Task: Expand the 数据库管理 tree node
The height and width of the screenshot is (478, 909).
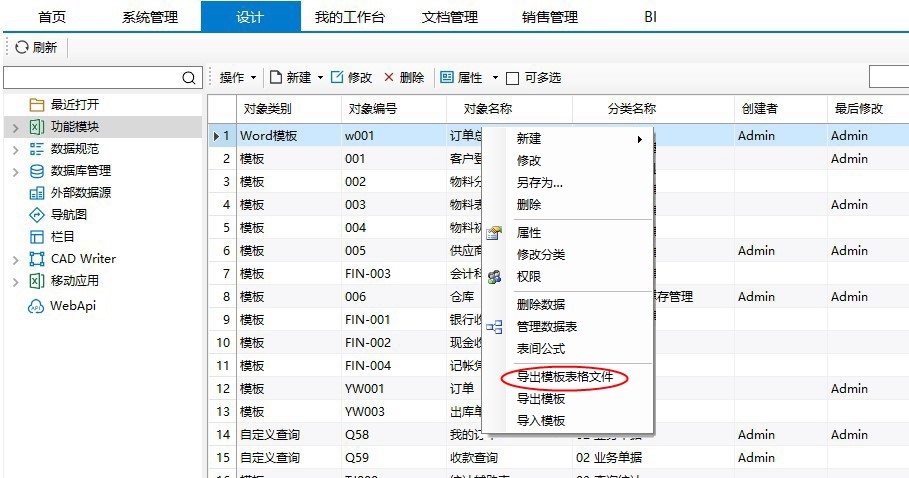Action: (15, 171)
